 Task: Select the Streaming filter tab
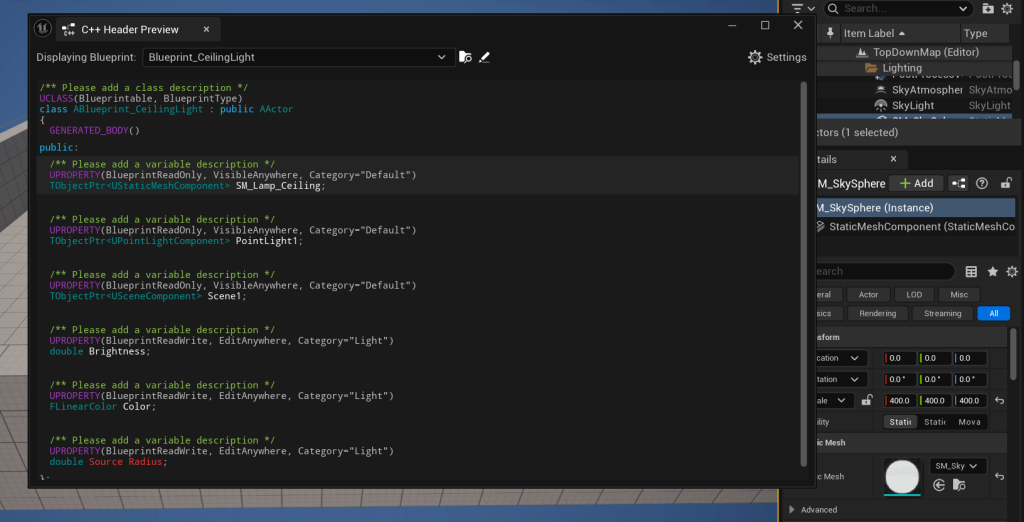(x=942, y=313)
